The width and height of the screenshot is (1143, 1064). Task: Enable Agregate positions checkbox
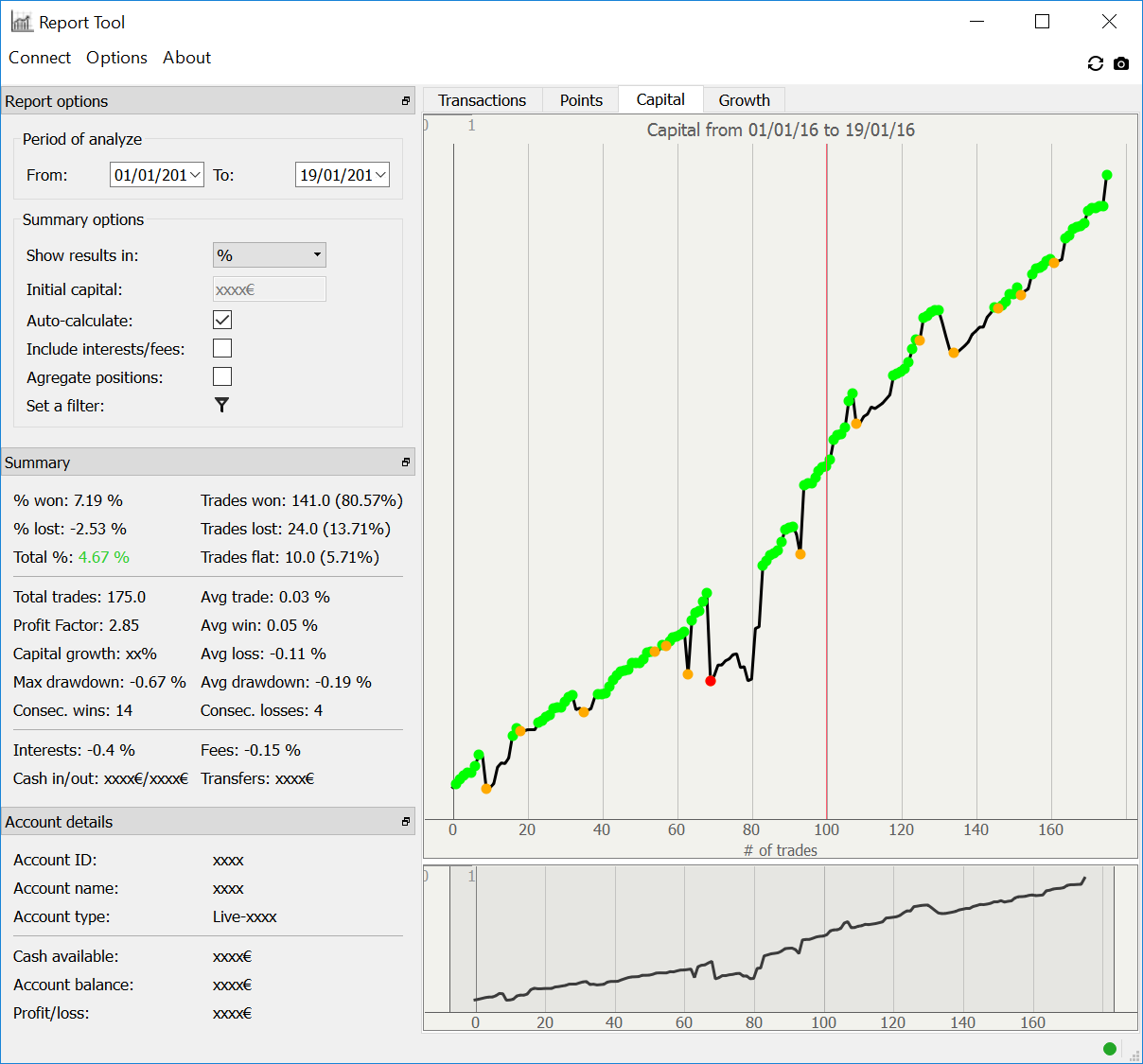pos(222,376)
